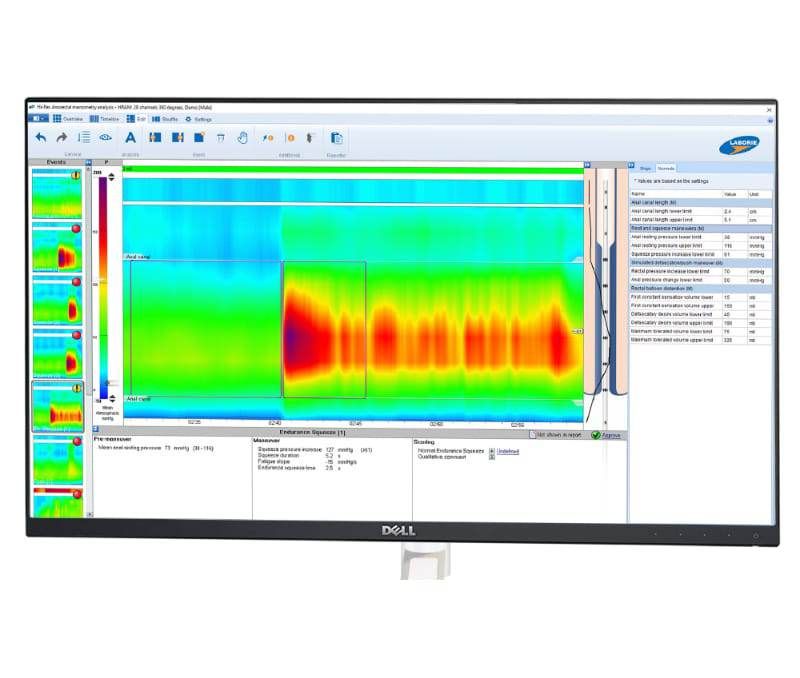Click the Redo arrow in the toolbar
The height and width of the screenshot is (678, 800).
(62, 138)
